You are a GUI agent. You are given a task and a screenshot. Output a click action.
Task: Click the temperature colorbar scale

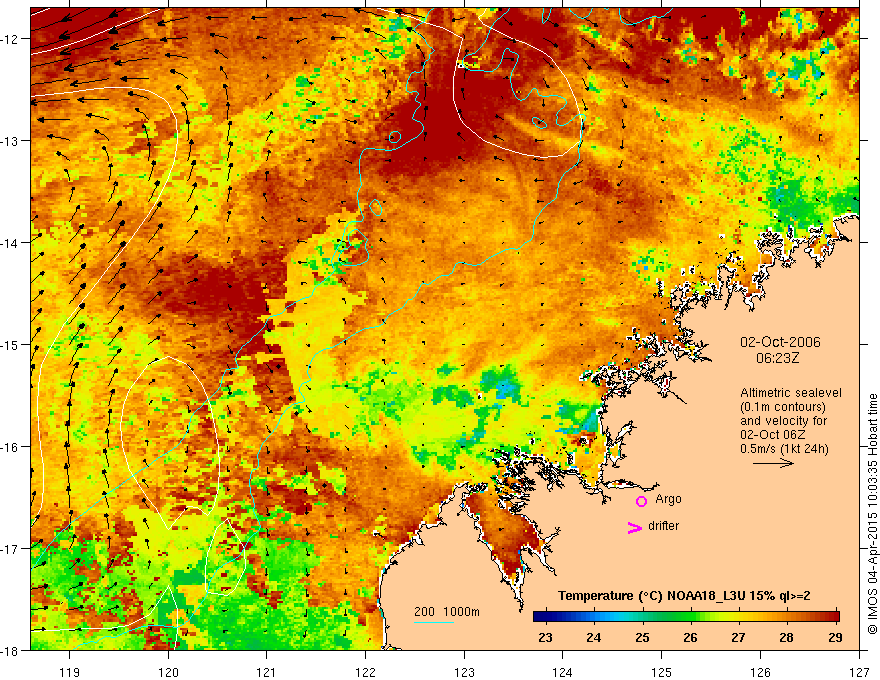(686, 616)
